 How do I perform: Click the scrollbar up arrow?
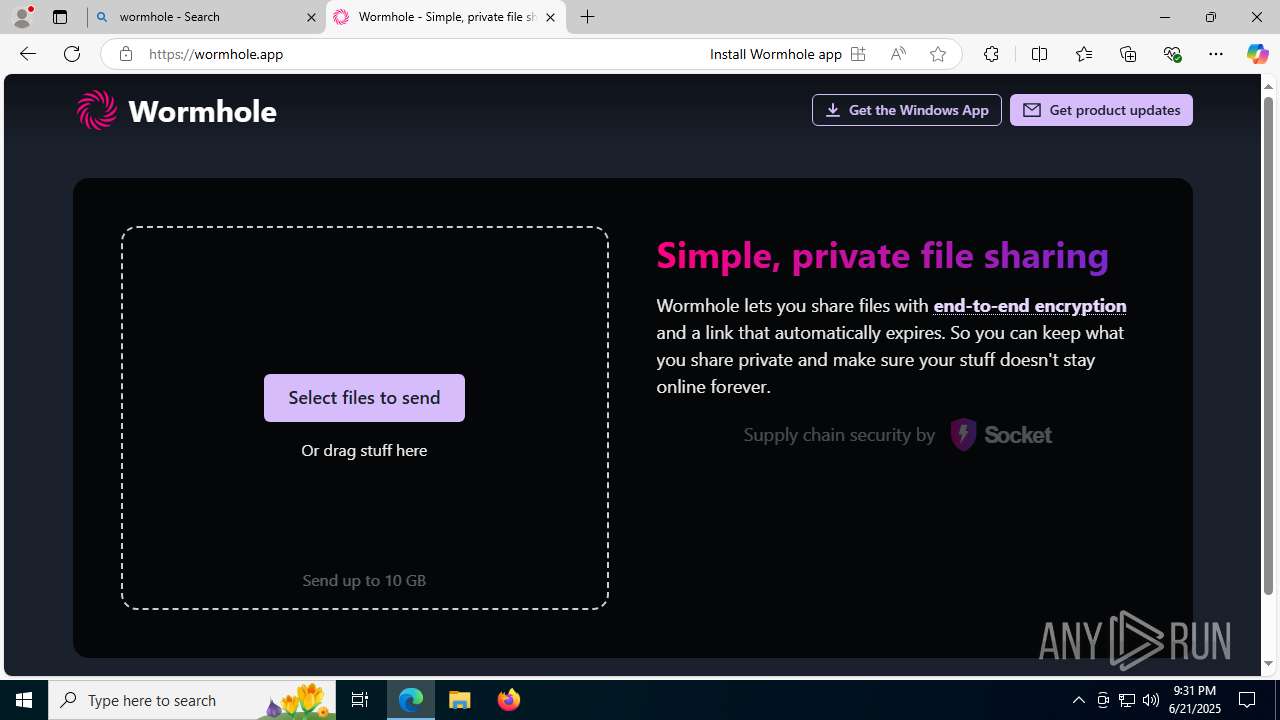click(1268, 86)
